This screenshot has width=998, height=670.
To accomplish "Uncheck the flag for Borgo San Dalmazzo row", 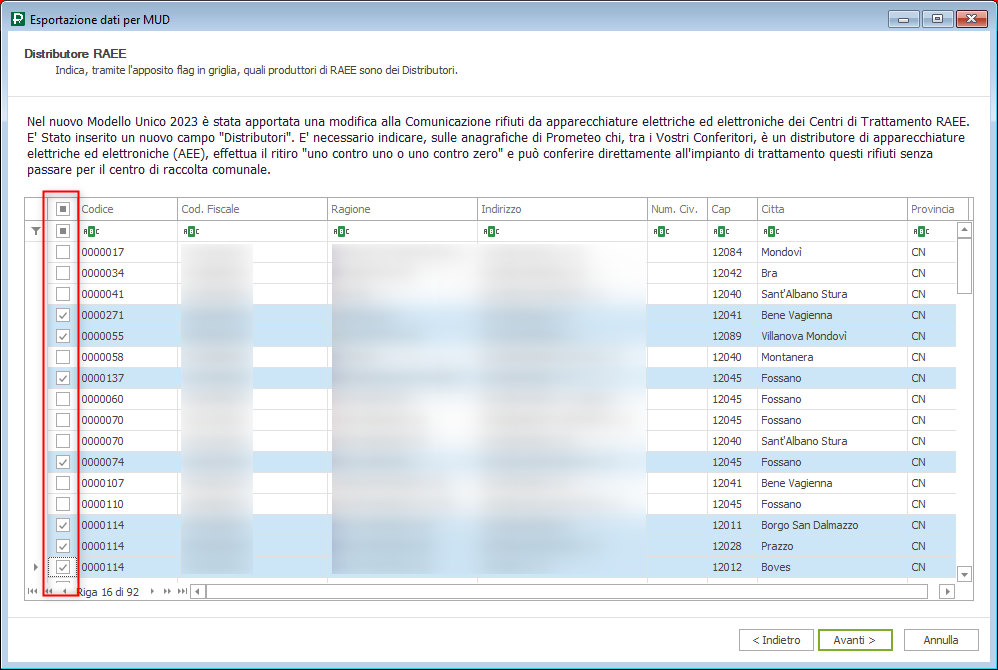I will (63, 525).
